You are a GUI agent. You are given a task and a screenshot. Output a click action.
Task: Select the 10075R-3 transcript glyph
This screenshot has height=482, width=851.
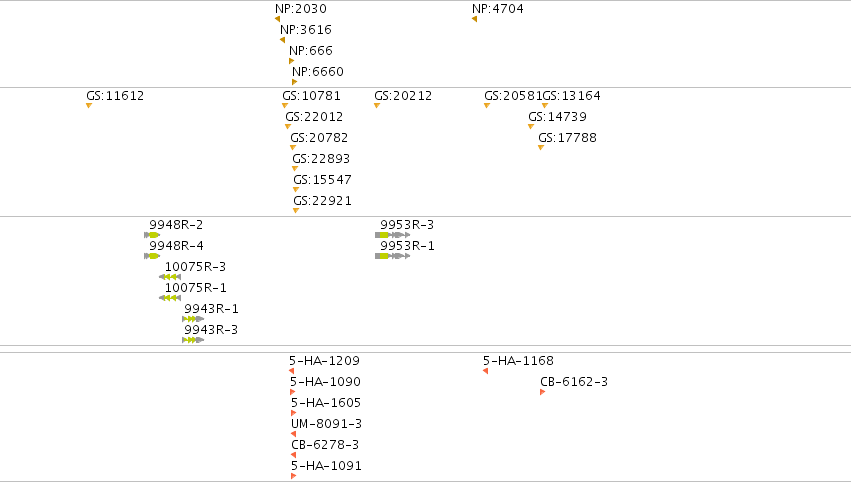pyautogui.click(x=170, y=277)
